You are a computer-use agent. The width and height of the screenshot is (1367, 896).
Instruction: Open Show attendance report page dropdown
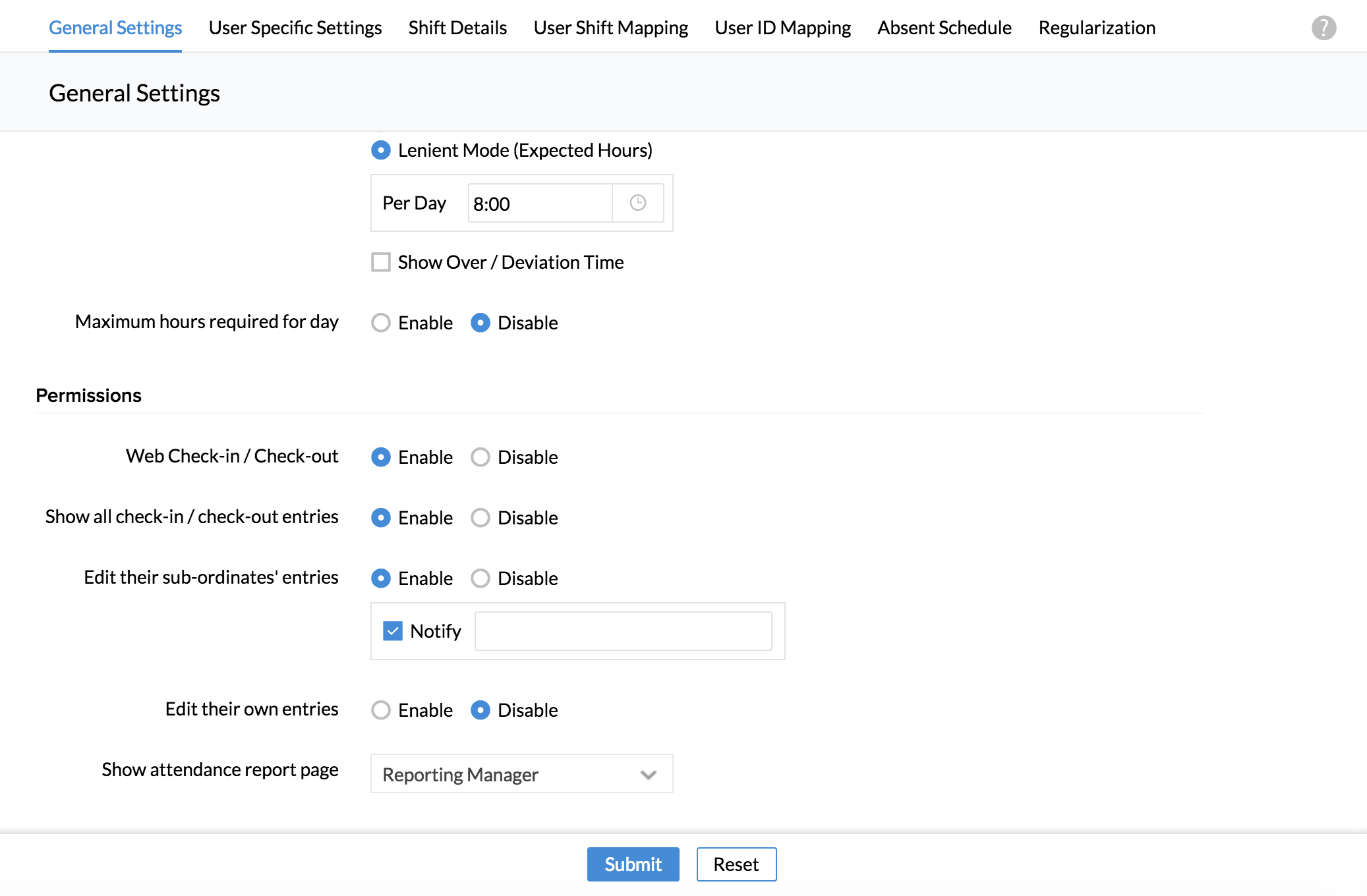point(521,774)
